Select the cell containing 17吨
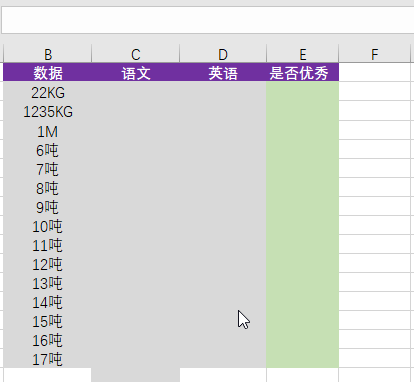 47,358
